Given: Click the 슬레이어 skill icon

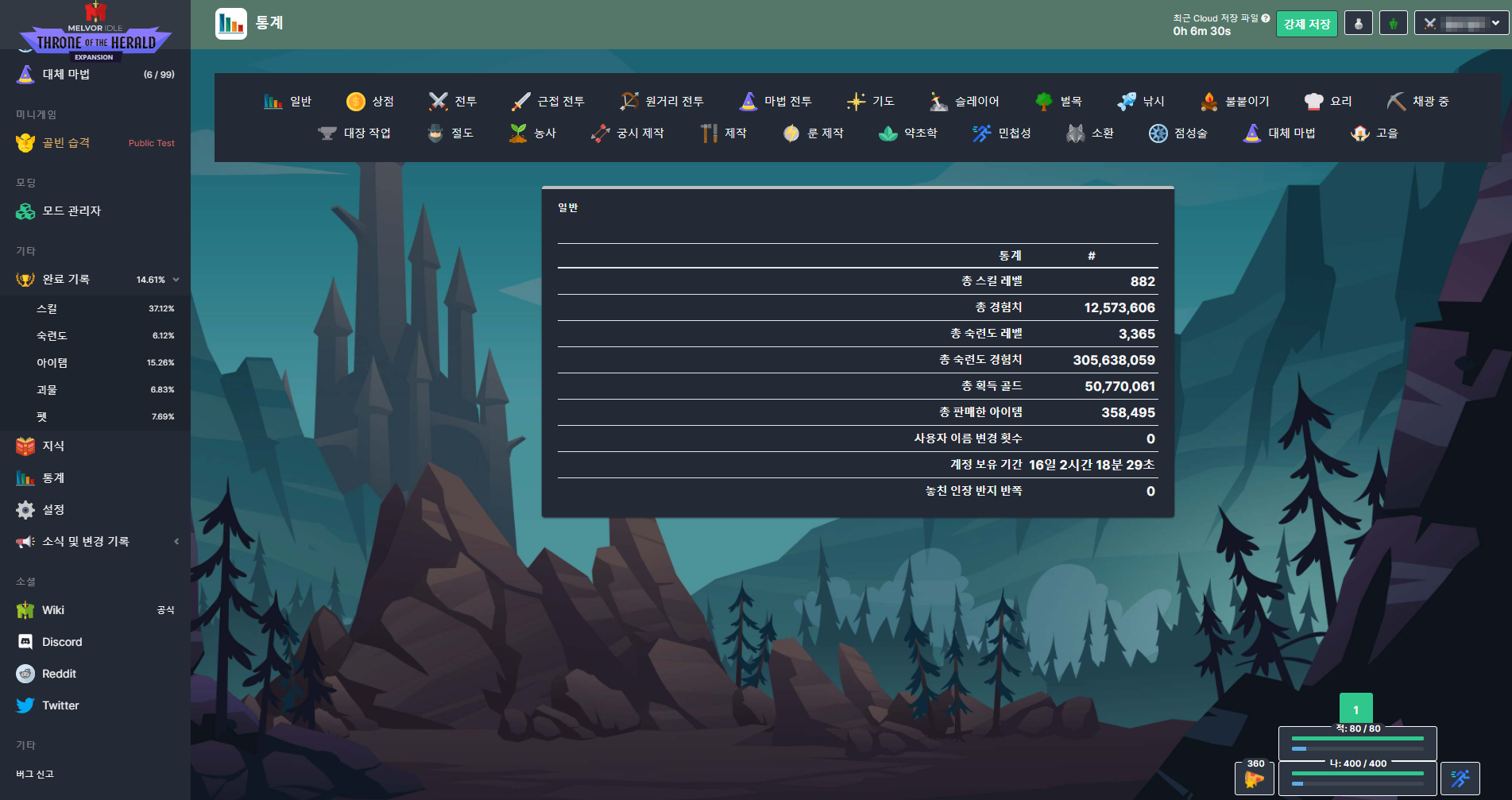Looking at the screenshot, I should coord(938,101).
